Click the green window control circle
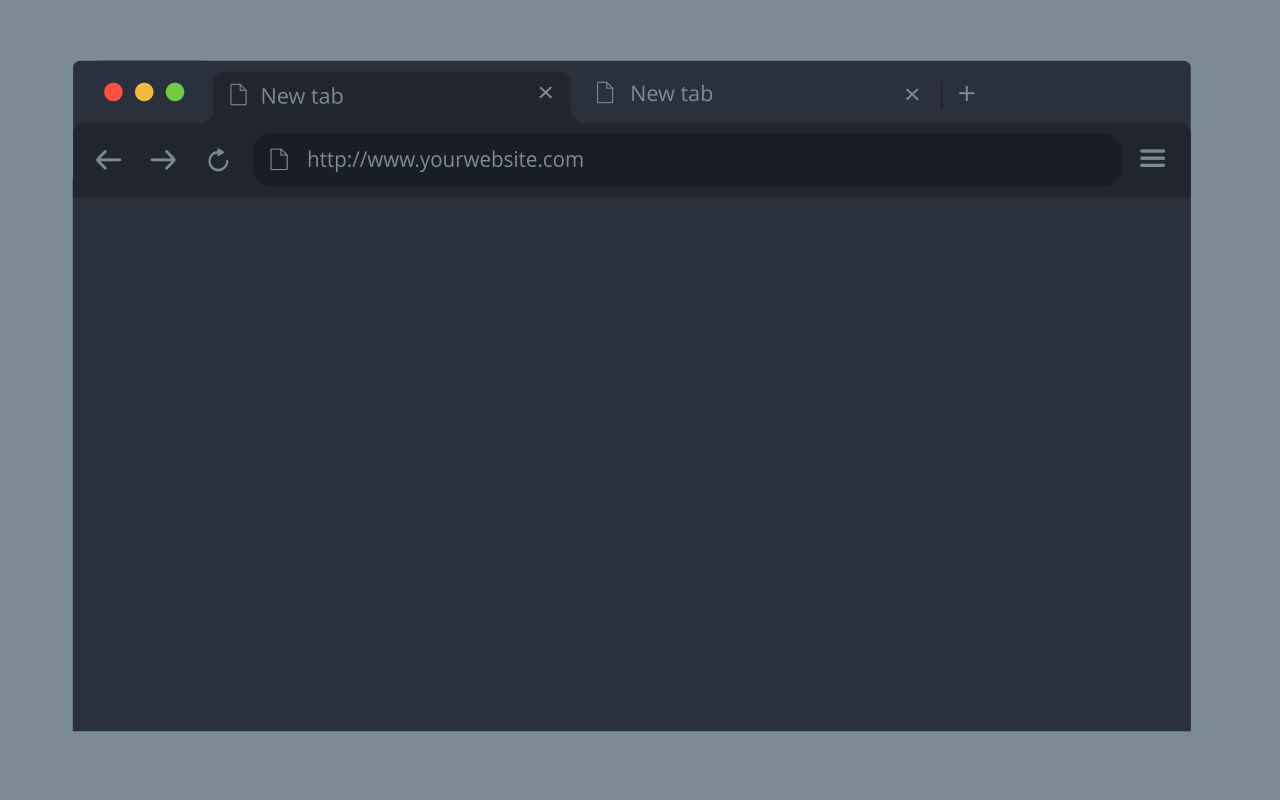This screenshot has width=1280, height=800. click(x=175, y=91)
